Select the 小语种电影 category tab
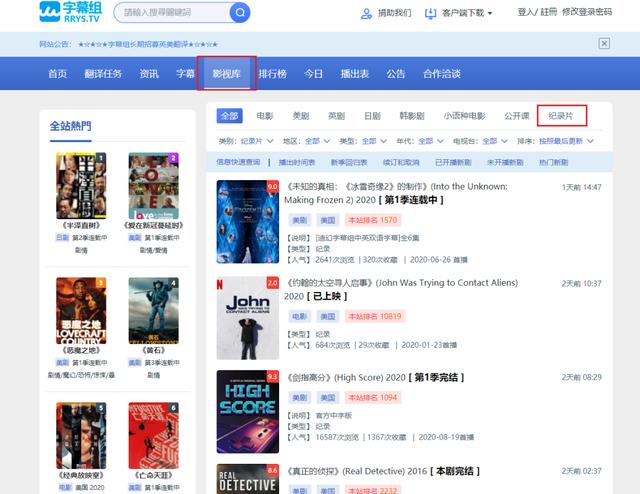Screen dimensions: 640x494 (464, 116)
